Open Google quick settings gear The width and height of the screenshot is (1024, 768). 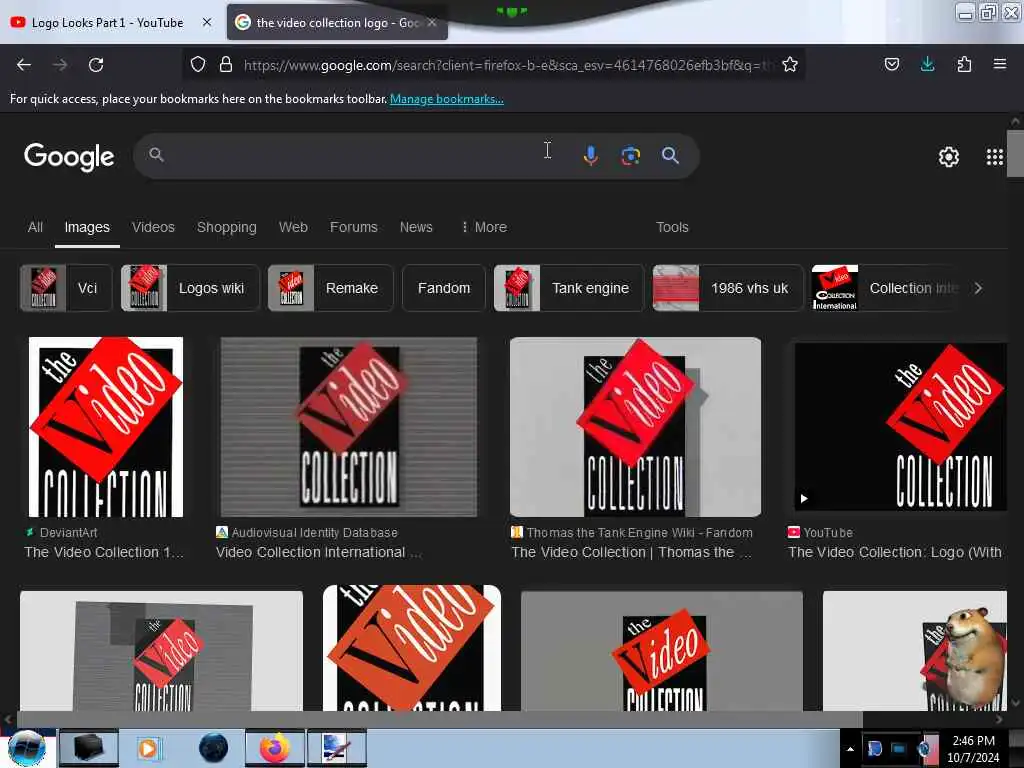click(x=948, y=157)
